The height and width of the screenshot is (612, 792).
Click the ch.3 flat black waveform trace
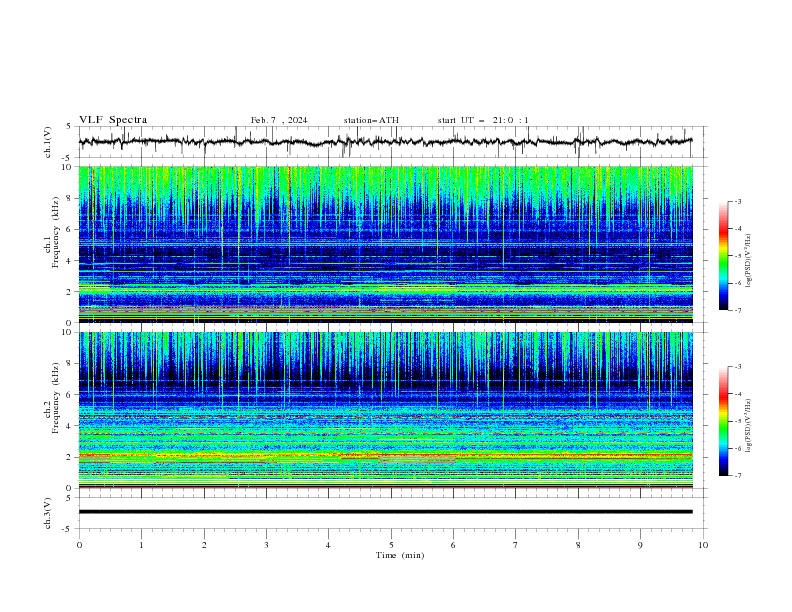[x=385, y=512]
